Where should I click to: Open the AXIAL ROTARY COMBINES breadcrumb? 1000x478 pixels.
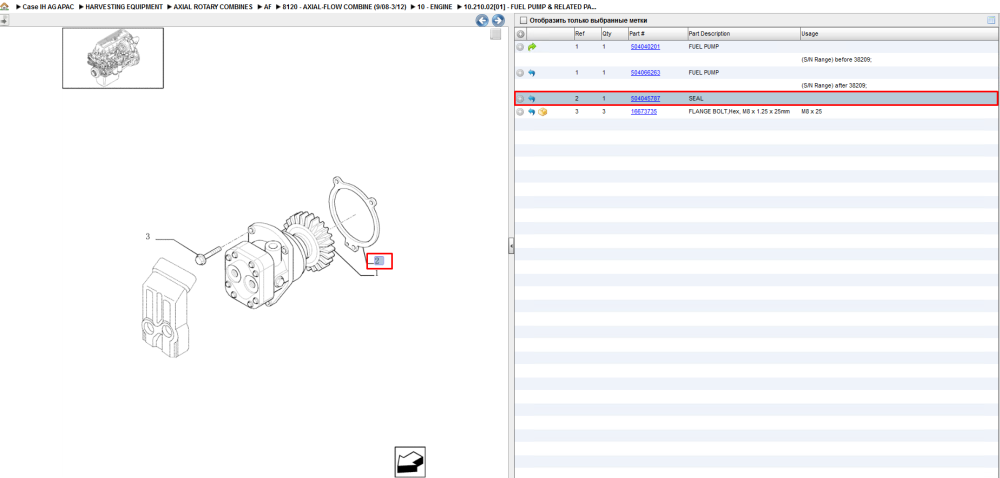click(x=214, y=6)
